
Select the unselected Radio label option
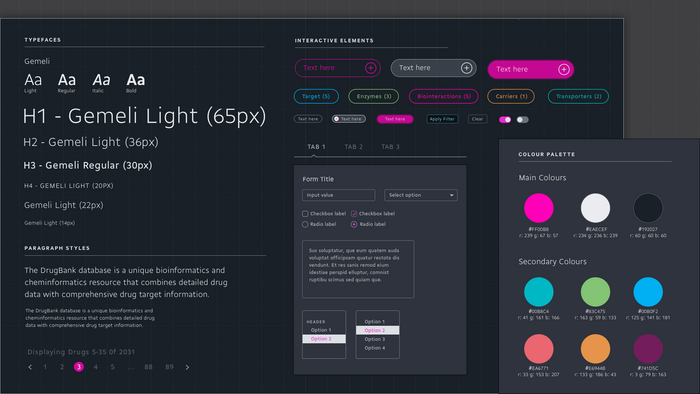[x=305, y=224]
